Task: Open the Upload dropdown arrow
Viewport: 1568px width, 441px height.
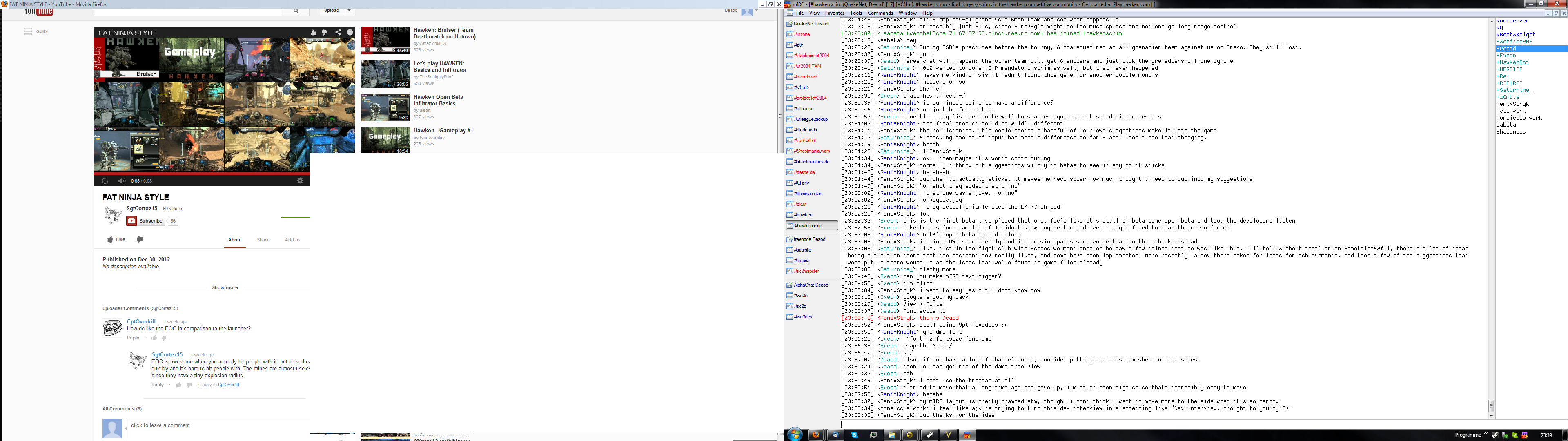Action: [350, 11]
